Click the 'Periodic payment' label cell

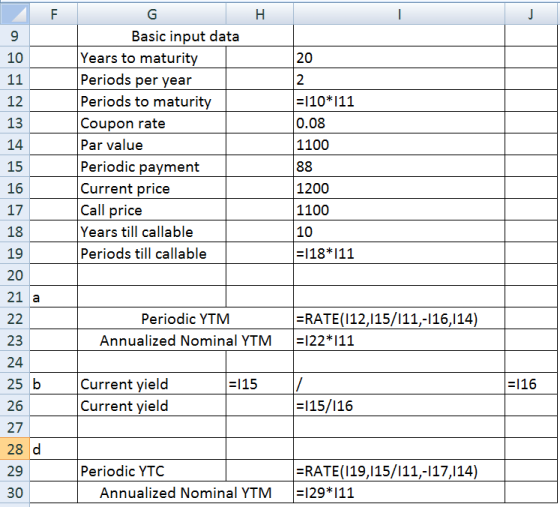click(x=152, y=166)
